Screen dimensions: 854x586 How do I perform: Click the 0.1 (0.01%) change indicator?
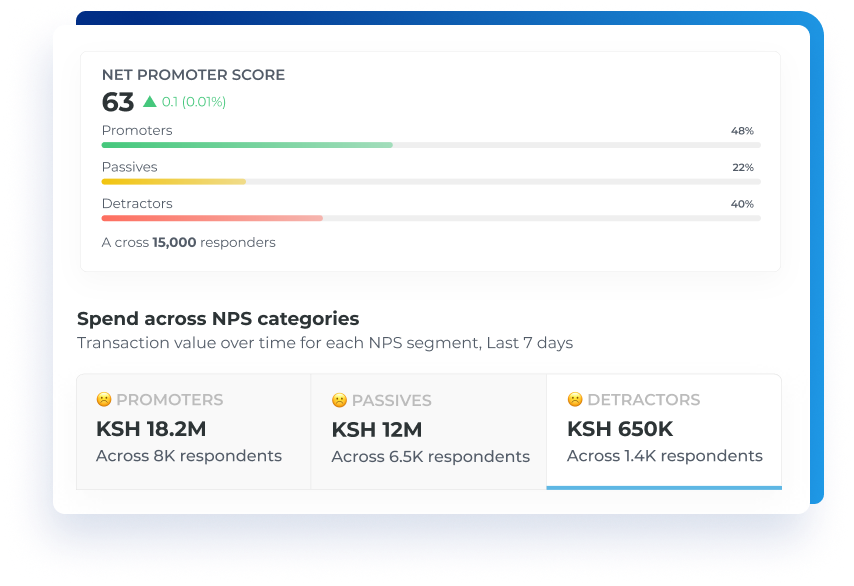[x=194, y=102]
